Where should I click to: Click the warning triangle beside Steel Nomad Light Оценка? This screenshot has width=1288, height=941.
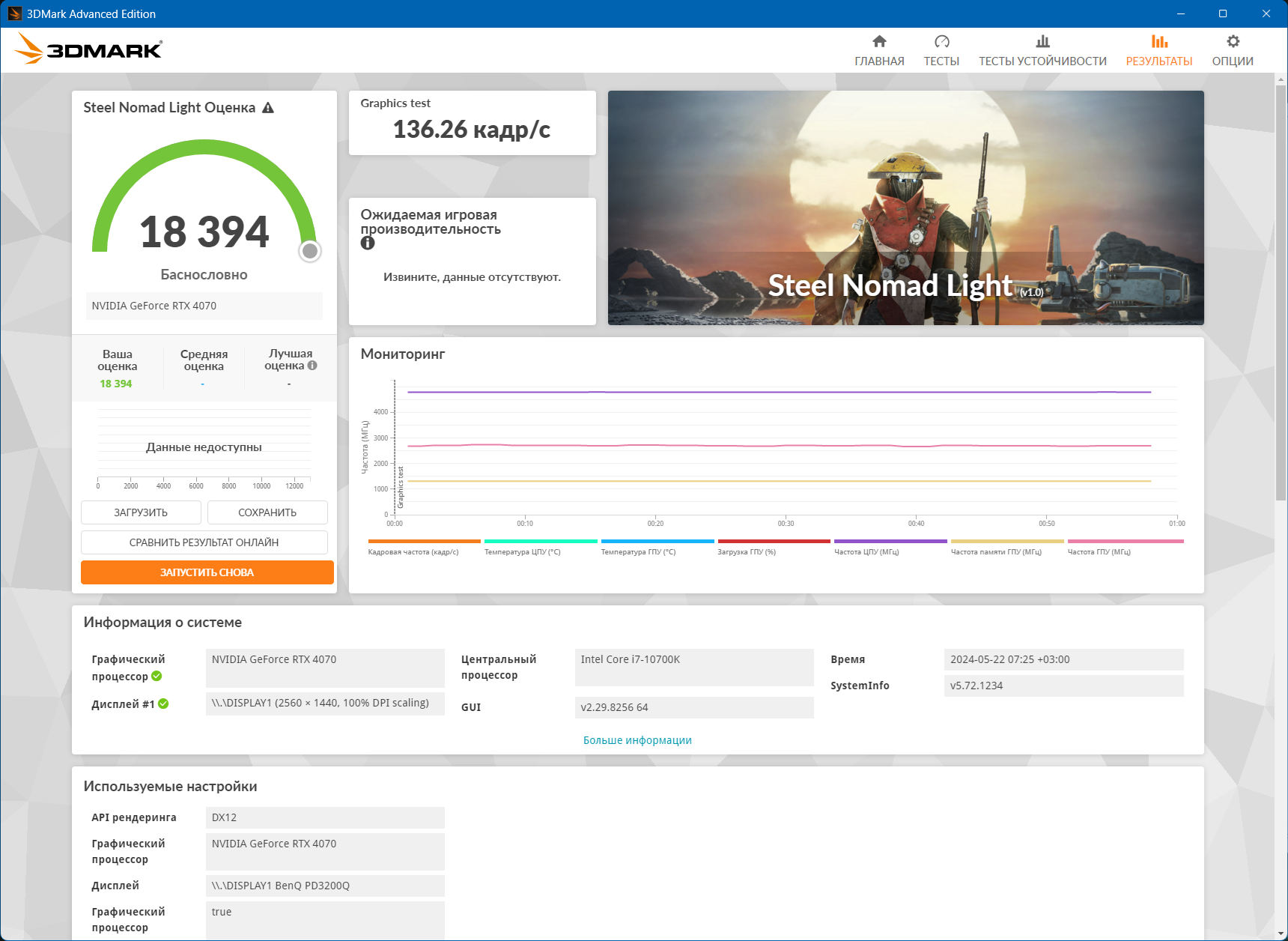pos(268,108)
